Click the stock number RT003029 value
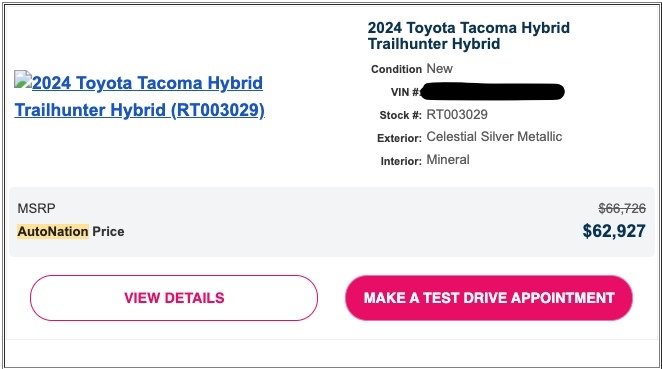This screenshot has width=662, height=369. [457, 114]
